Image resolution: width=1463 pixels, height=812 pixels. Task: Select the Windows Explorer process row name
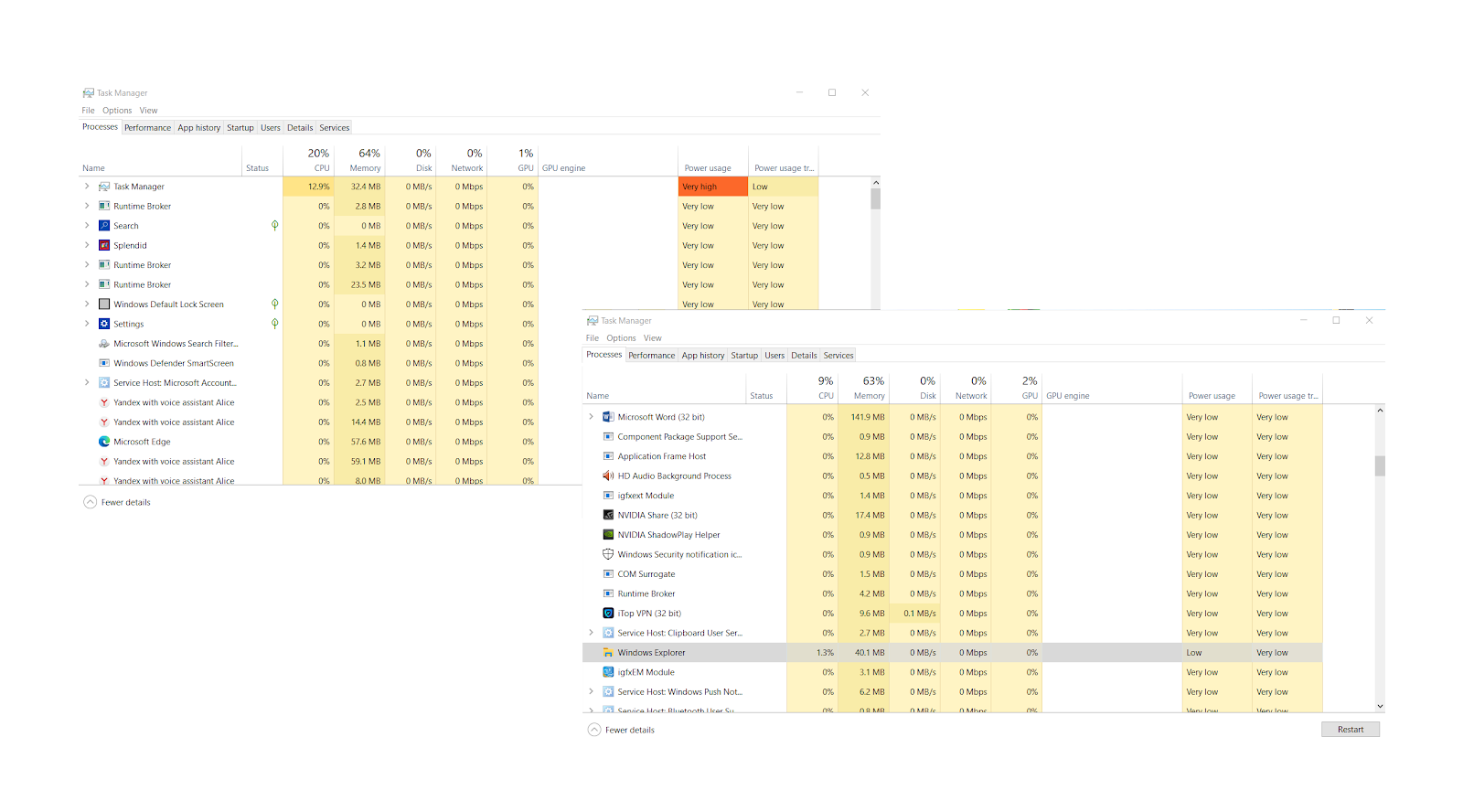651,653
